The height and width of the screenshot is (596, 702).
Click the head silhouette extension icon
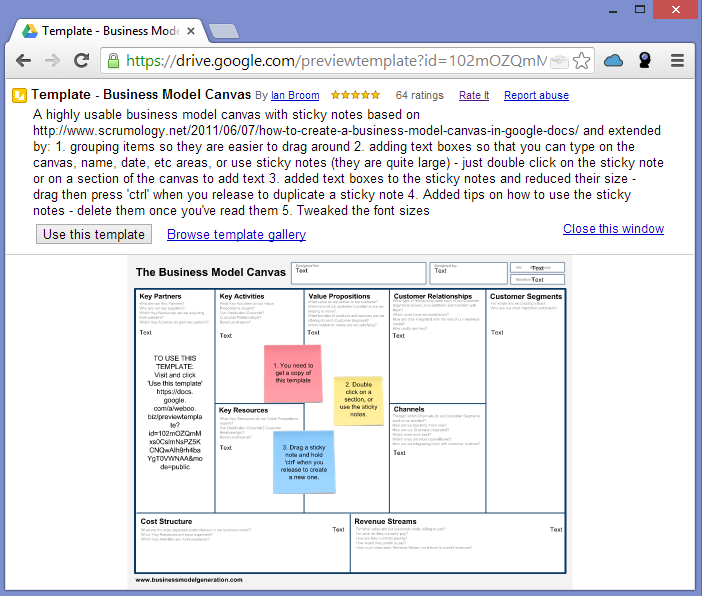click(645, 60)
